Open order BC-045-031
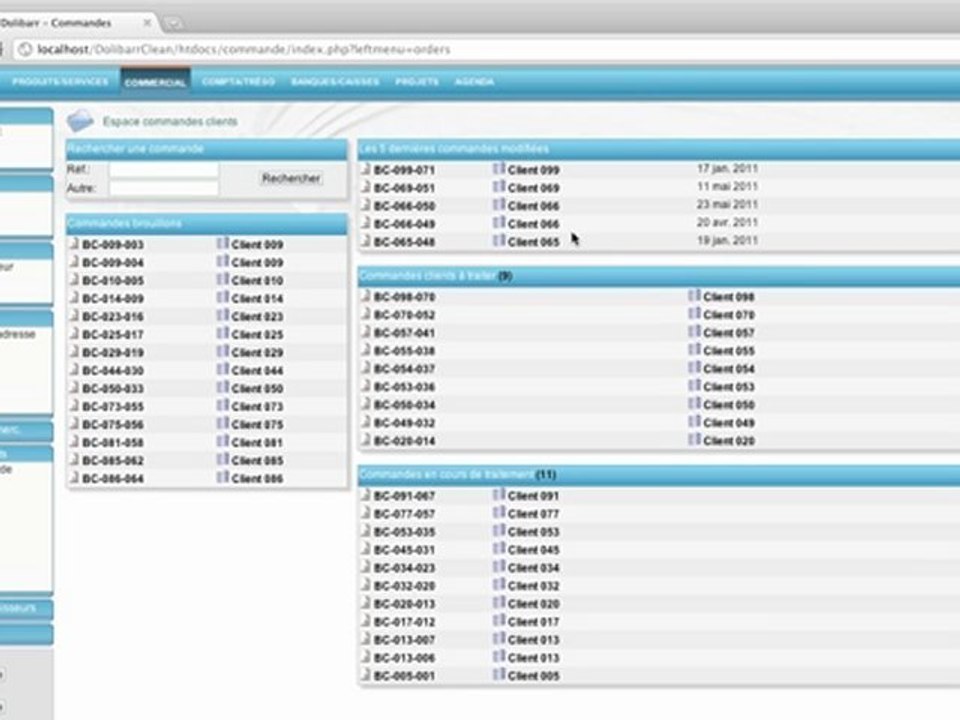960x720 pixels. 404,550
